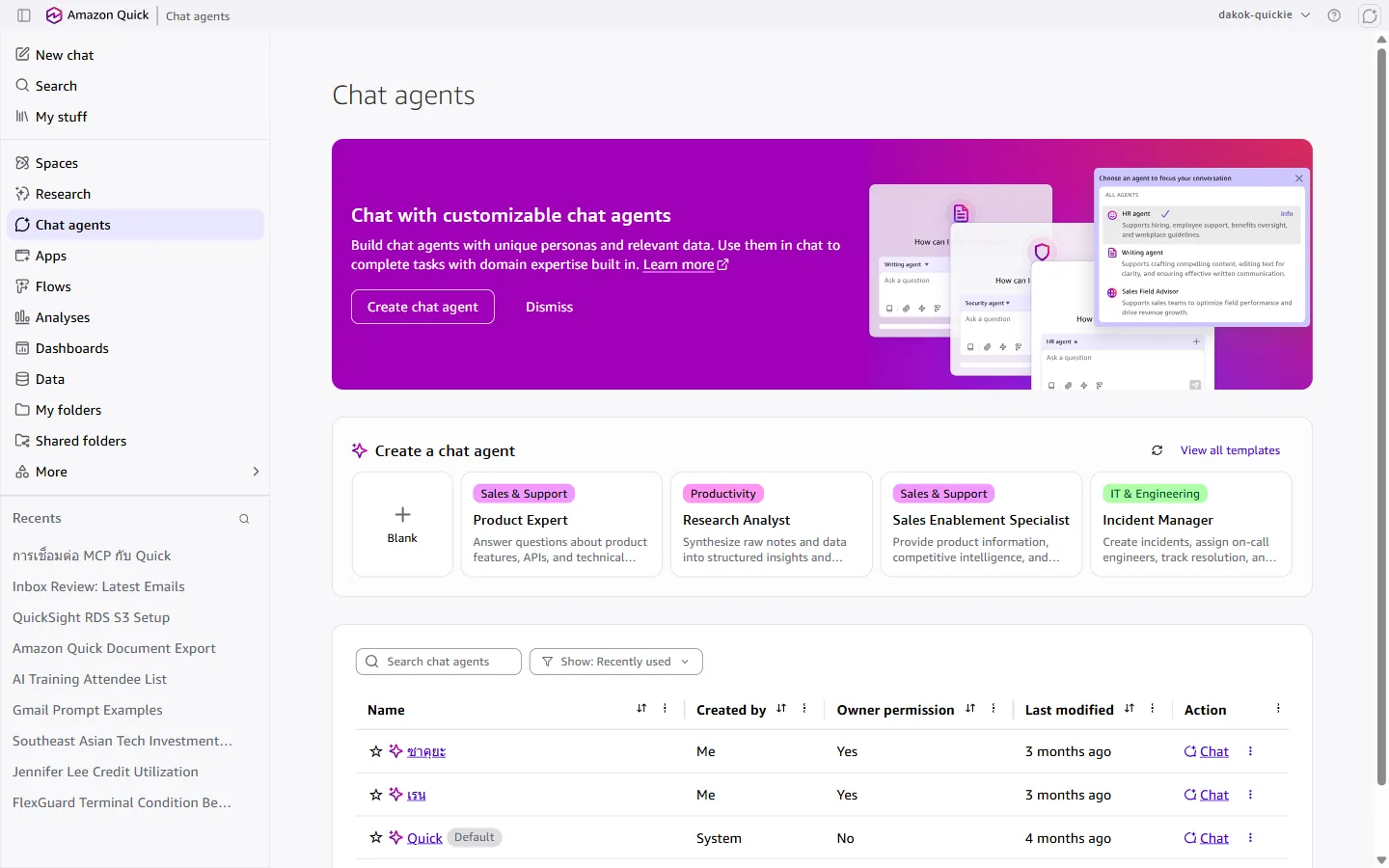Sort by Created by column
The height and width of the screenshot is (868, 1389).
click(x=781, y=709)
